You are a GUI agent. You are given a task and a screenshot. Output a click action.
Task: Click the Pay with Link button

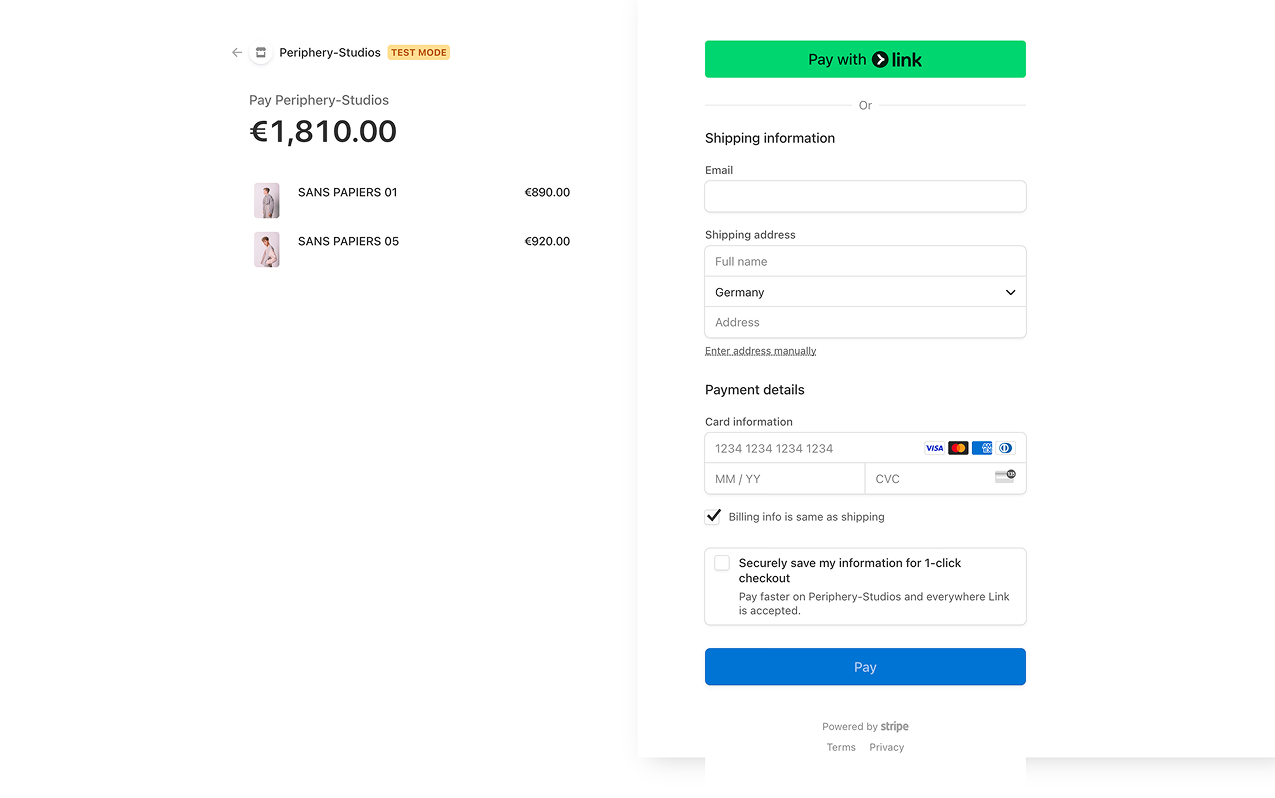(865, 59)
